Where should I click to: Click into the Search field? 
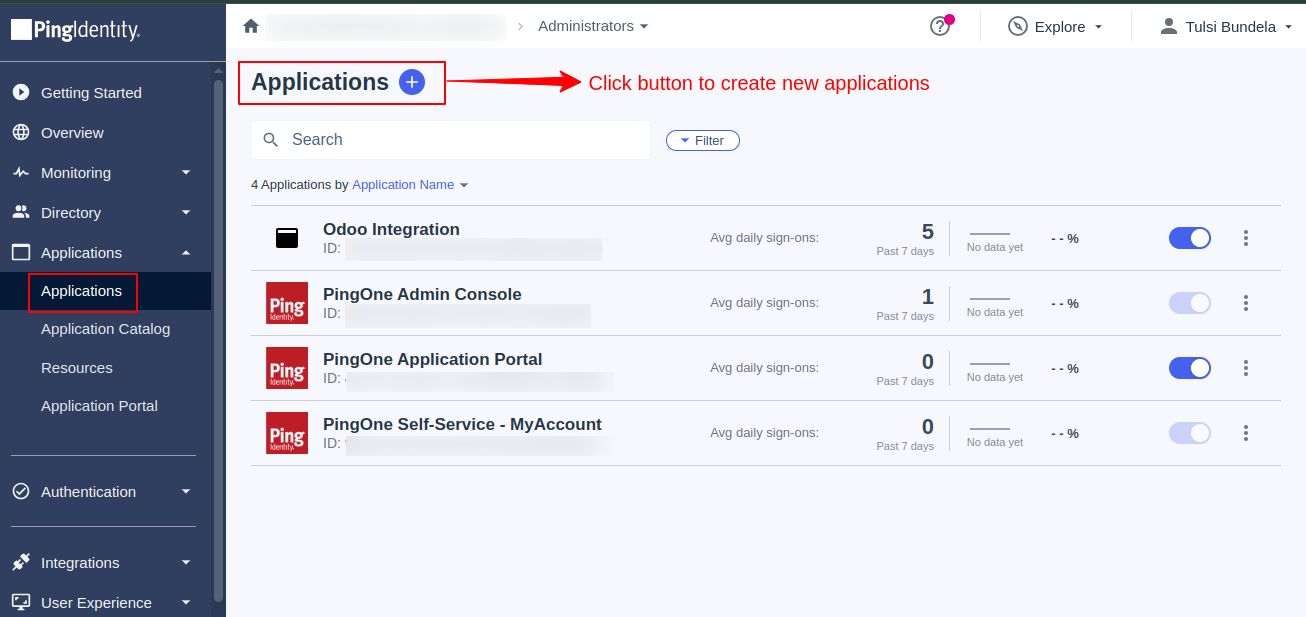[451, 140]
